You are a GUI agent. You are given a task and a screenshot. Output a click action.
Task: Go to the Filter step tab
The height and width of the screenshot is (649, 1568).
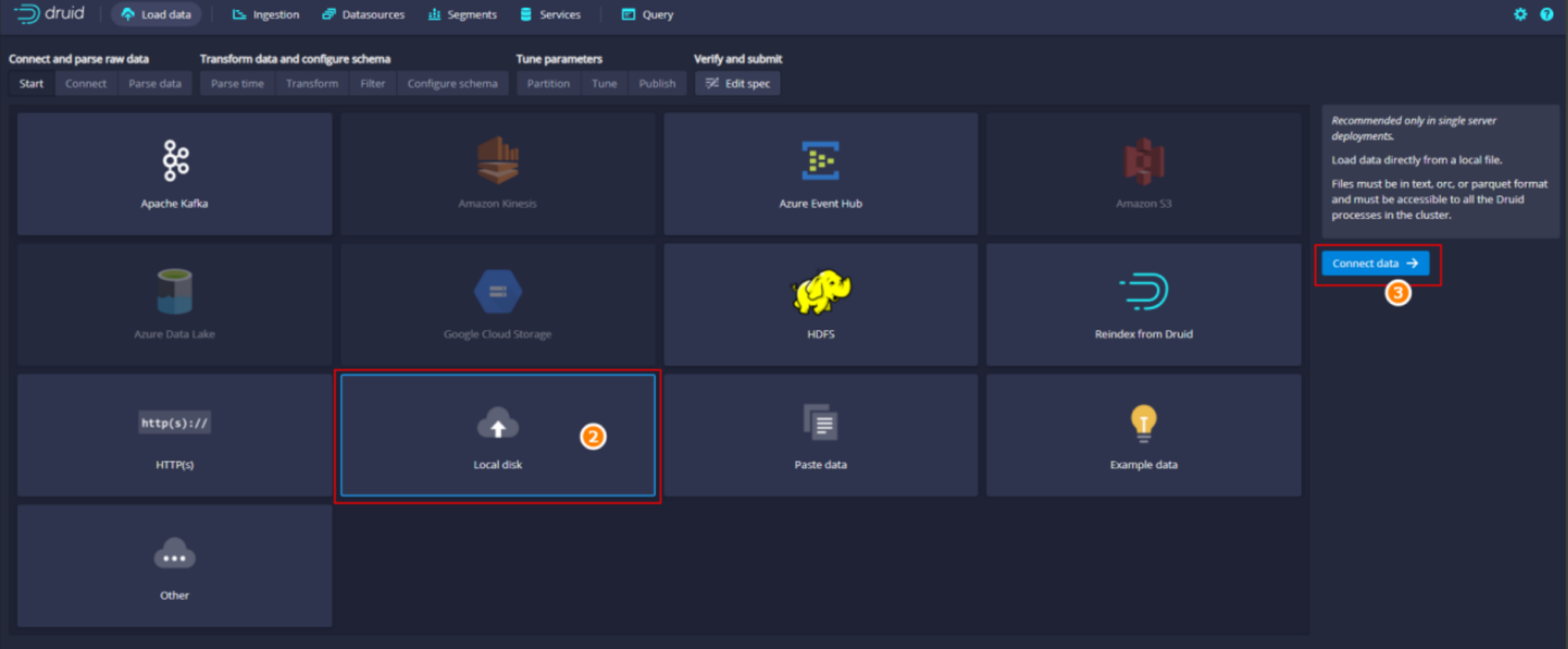click(372, 83)
